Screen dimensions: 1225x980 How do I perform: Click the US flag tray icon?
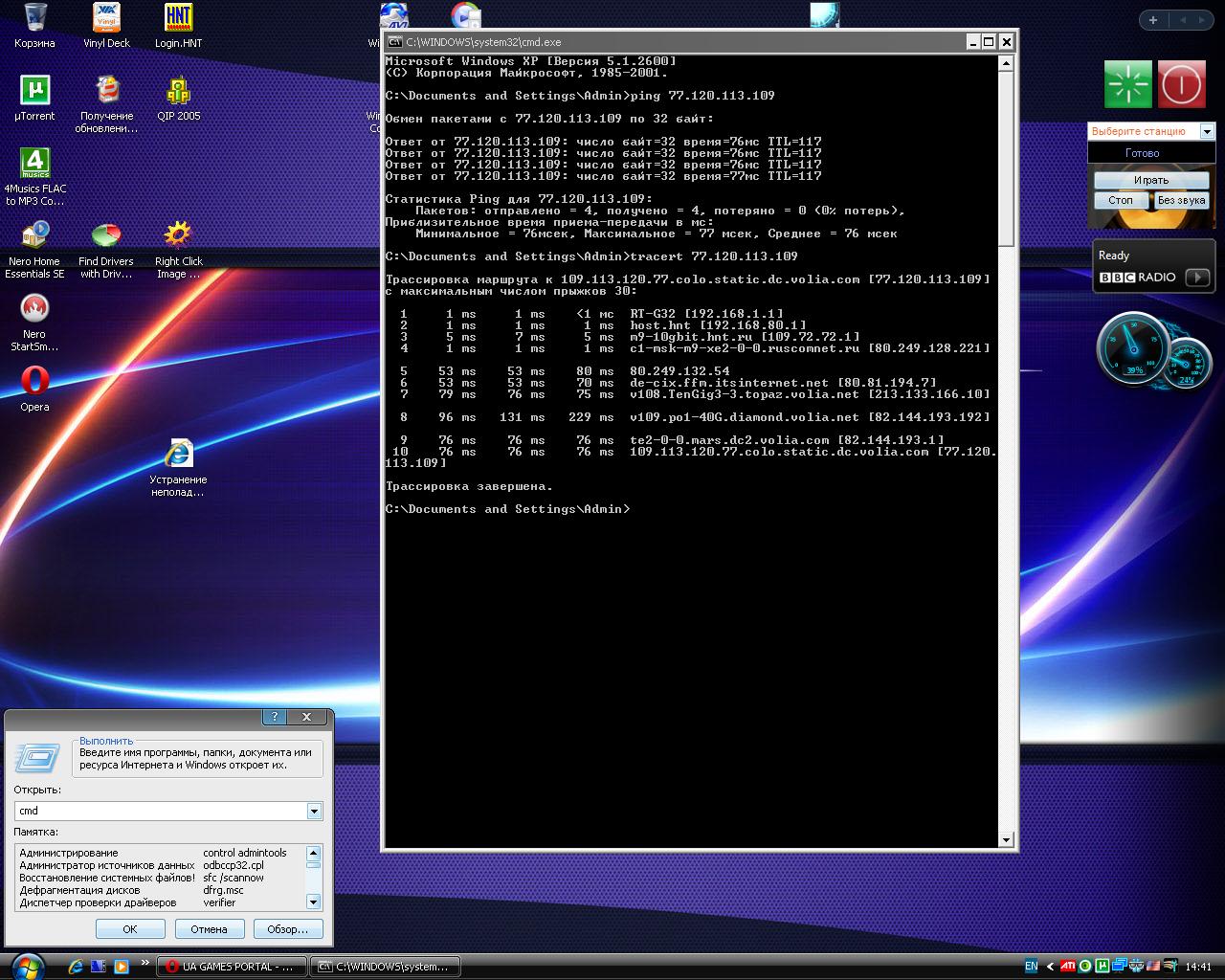click(1153, 967)
